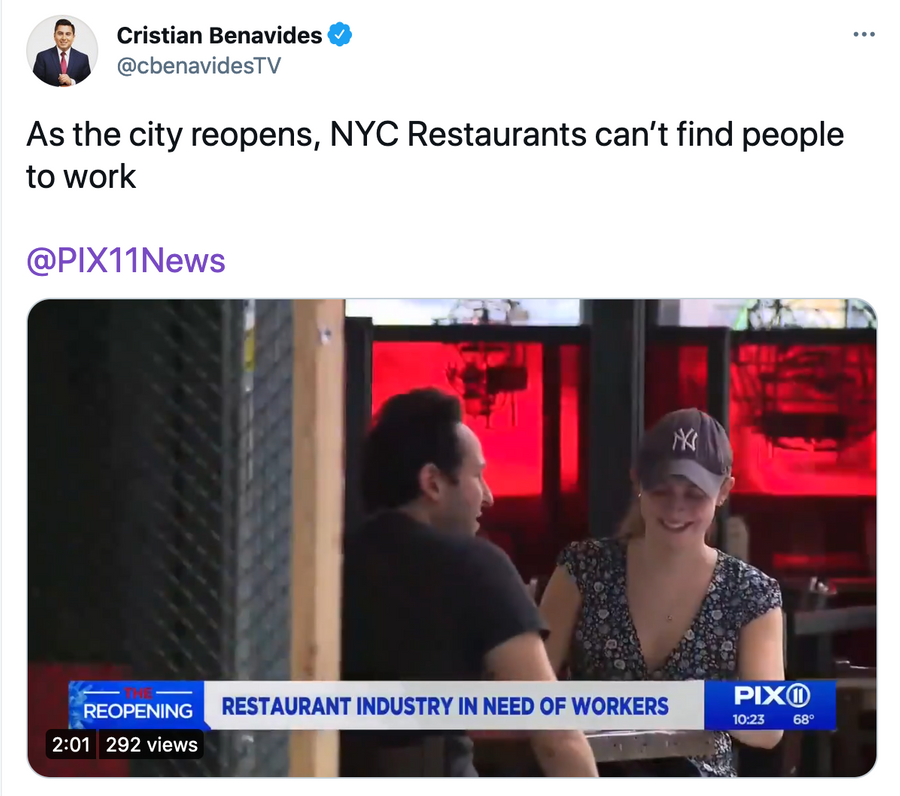
Task: Open the tweet's three-dot more options menu
Action: point(864,34)
